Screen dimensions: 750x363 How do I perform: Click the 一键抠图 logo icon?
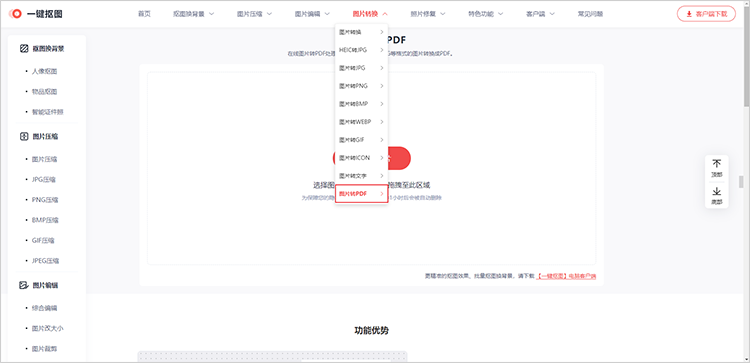pos(15,14)
